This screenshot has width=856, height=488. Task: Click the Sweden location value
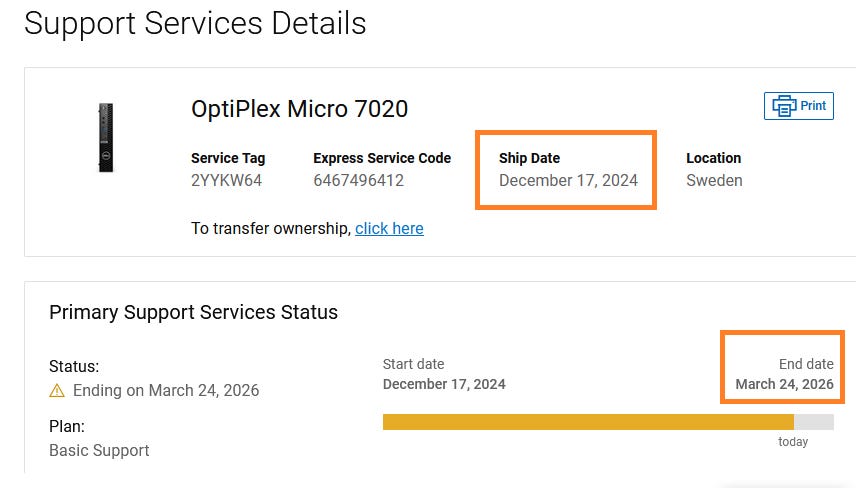[714, 181]
